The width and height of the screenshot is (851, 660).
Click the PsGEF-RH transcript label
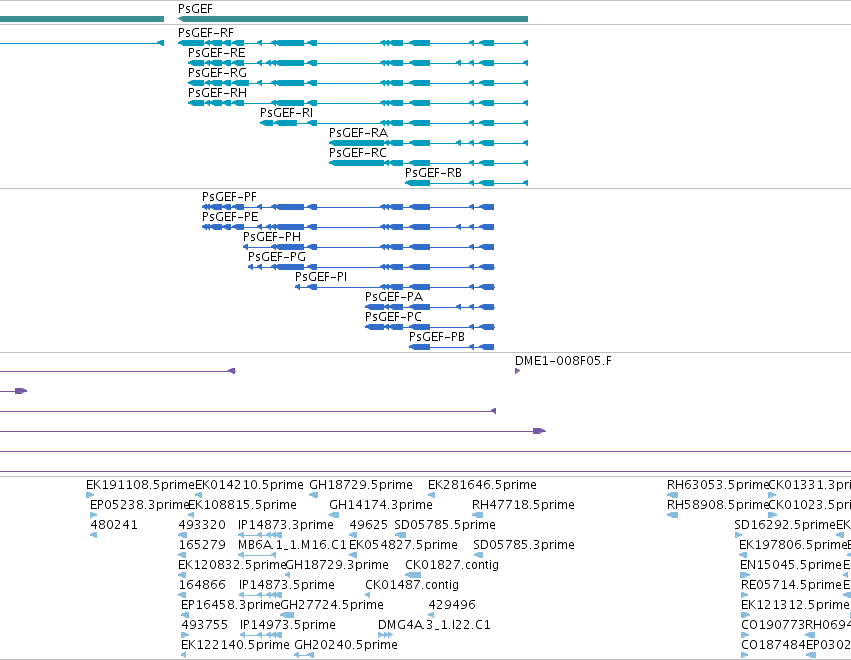point(217,93)
